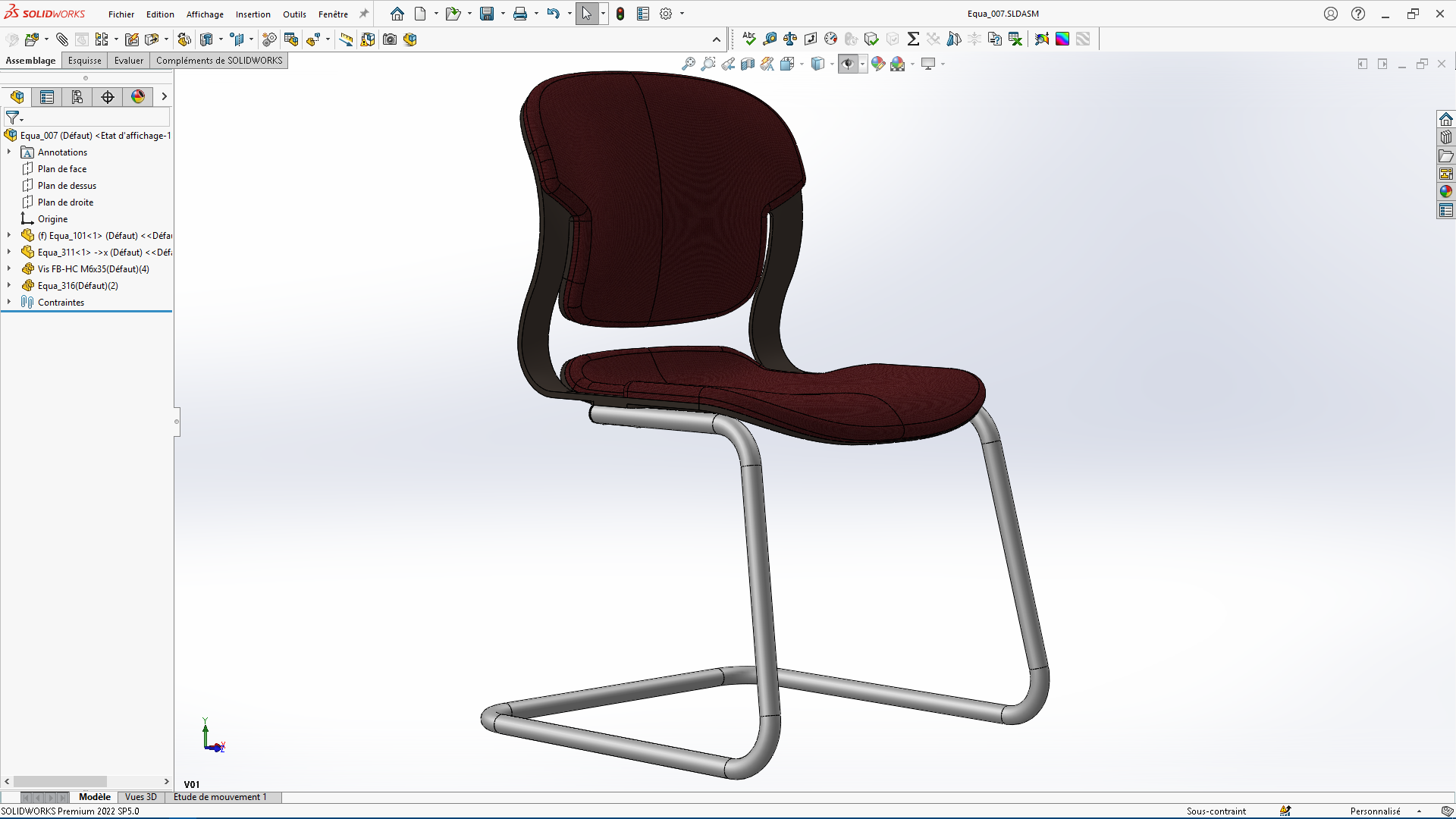1456x819 pixels.
Task: Click the Linear Component Pattern icon
Action: tap(102, 39)
